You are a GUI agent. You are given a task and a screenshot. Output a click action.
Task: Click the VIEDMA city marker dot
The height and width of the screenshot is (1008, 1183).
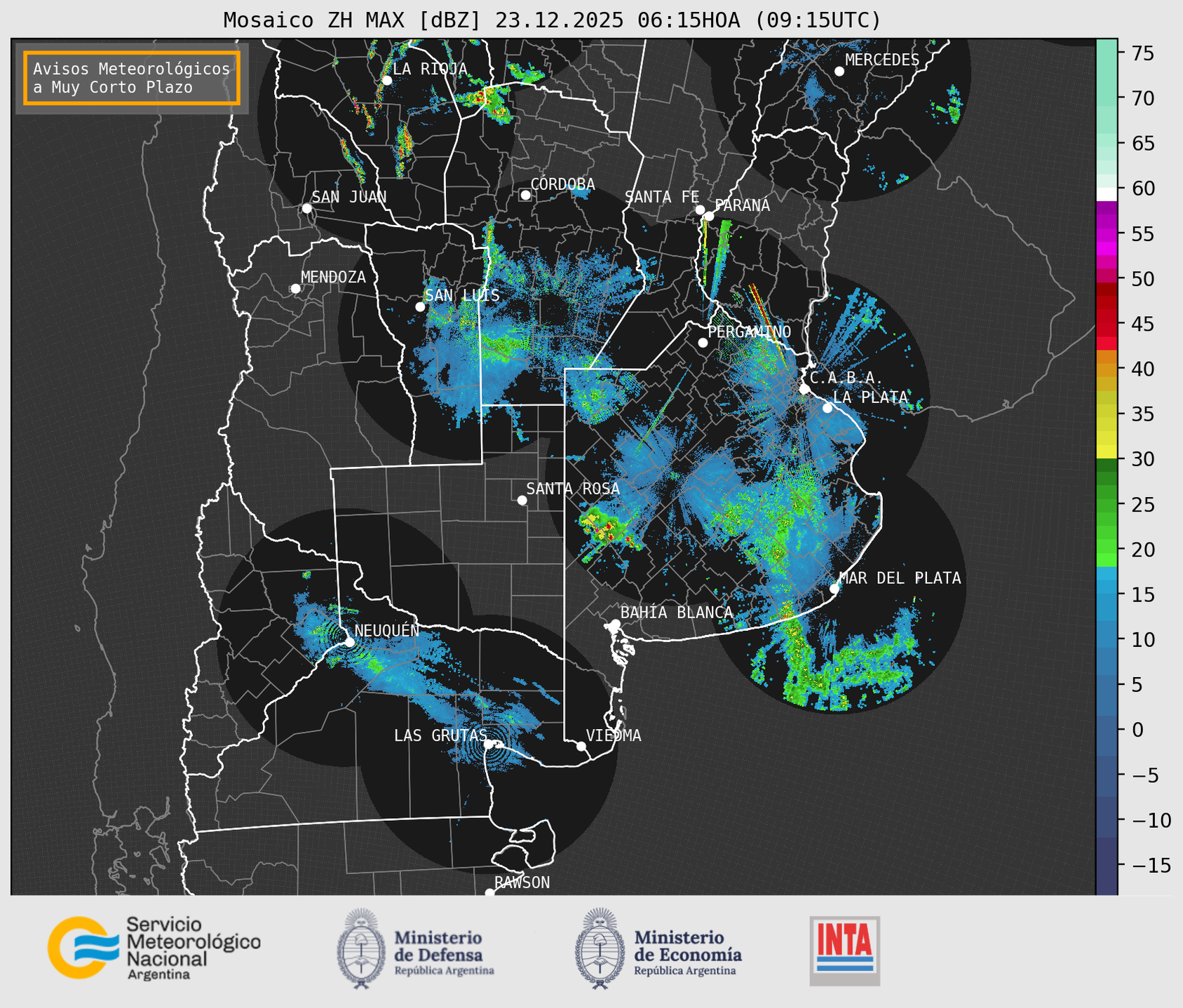coord(581,746)
